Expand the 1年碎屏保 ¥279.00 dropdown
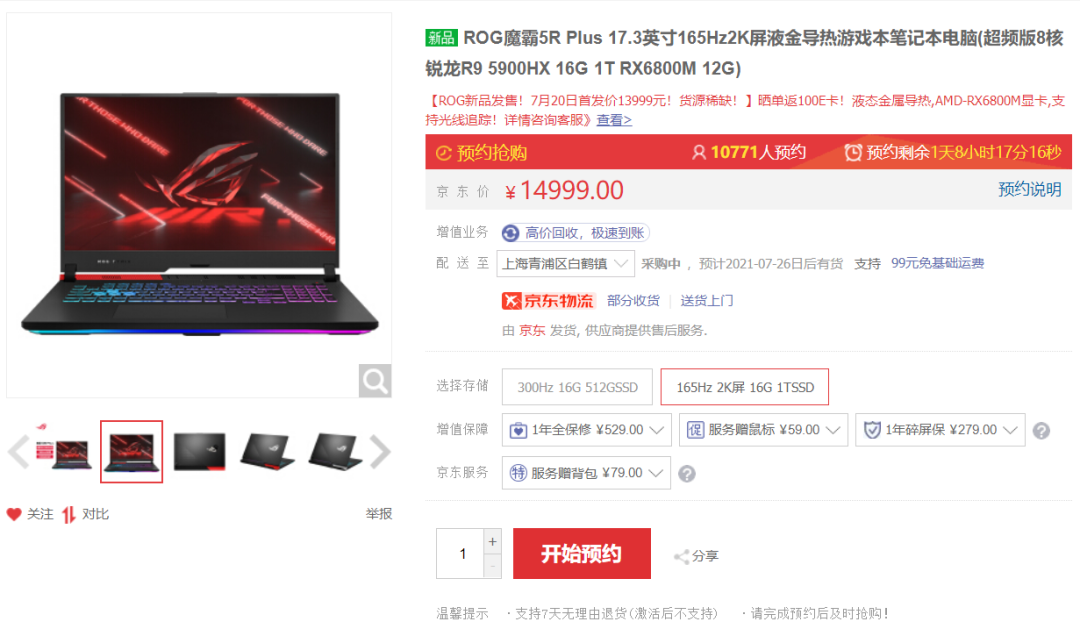This screenshot has height=636, width=1080. (940, 430)
